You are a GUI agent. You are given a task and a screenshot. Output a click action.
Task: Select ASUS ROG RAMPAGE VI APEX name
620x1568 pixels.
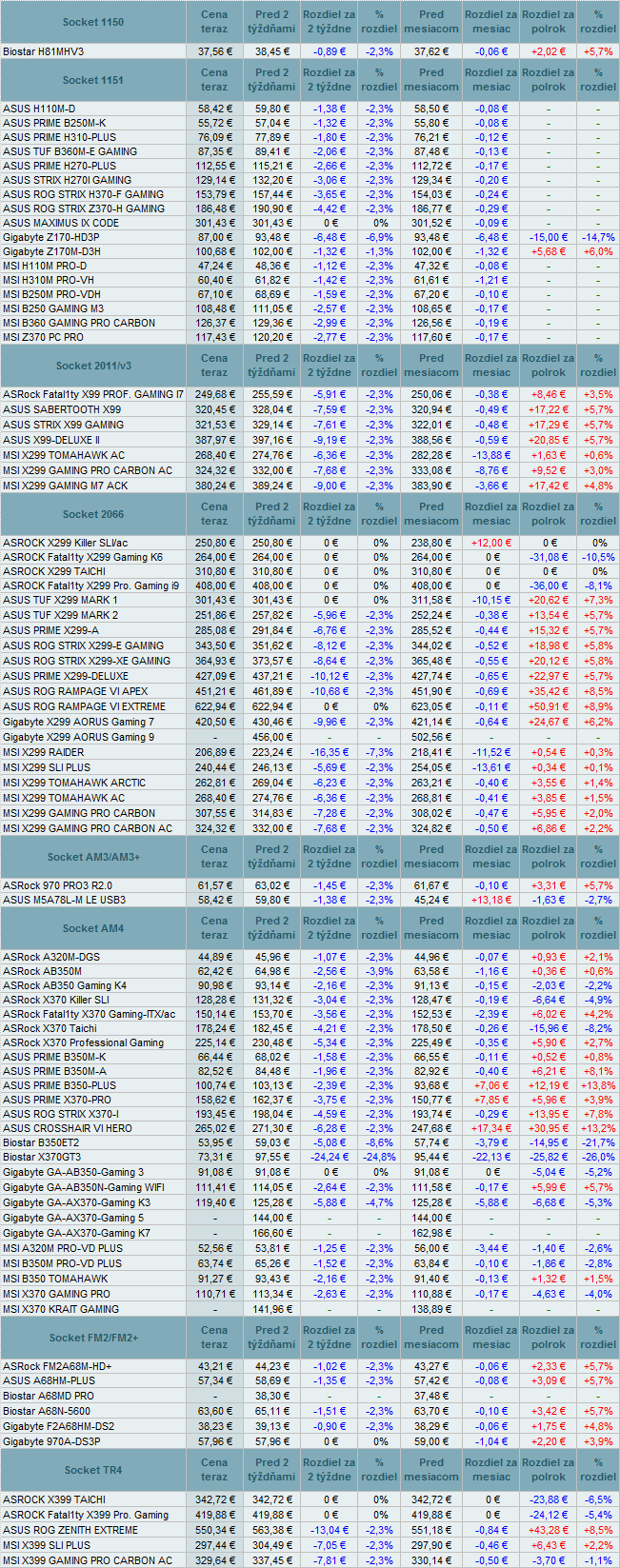(x=75, y=691)
